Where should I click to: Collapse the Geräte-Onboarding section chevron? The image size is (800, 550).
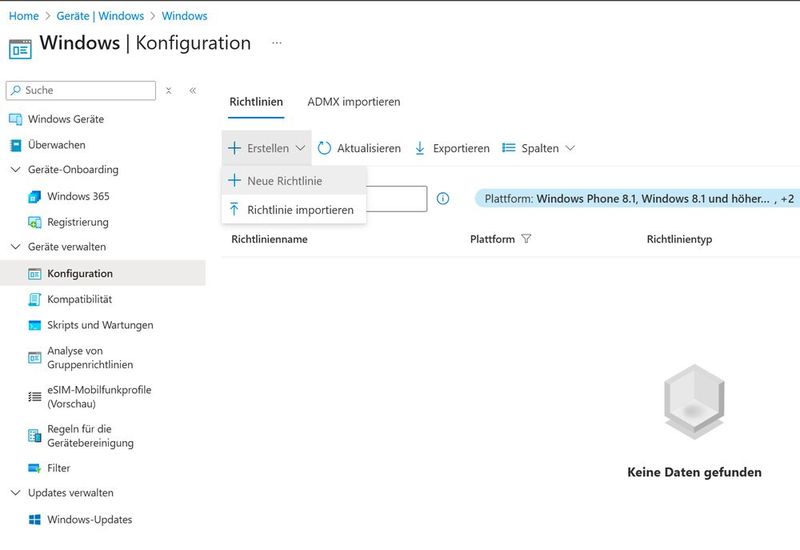pyautogui.click(x=16, y=169)
